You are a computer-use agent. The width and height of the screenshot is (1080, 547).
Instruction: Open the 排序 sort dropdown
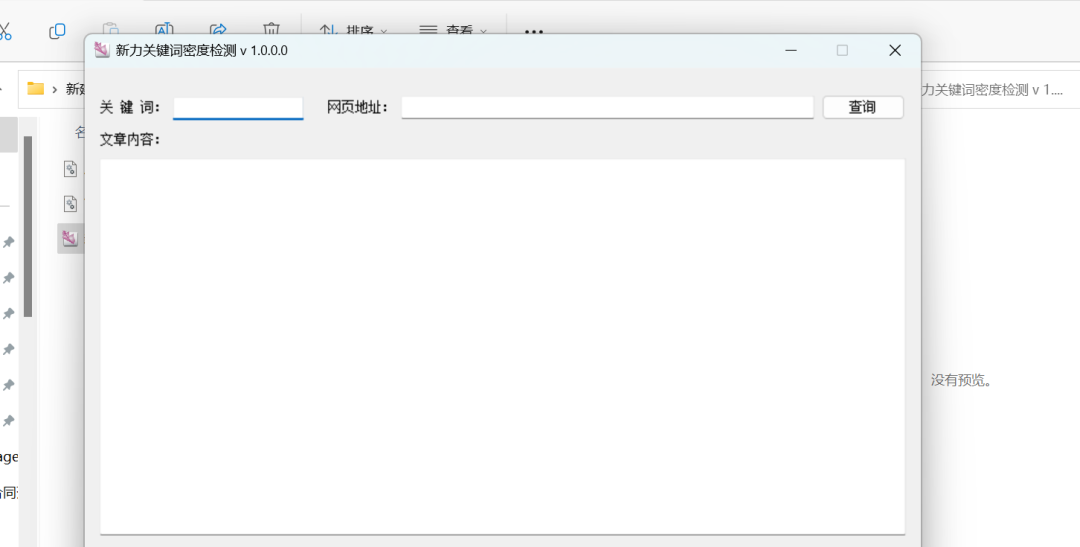pos(352,30)
